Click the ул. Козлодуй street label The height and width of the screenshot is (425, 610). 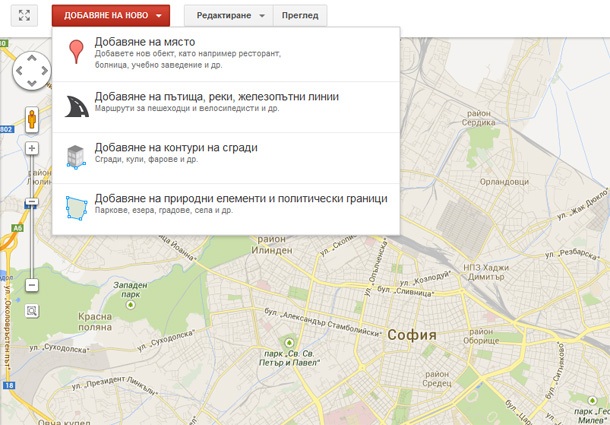[425, 278]
